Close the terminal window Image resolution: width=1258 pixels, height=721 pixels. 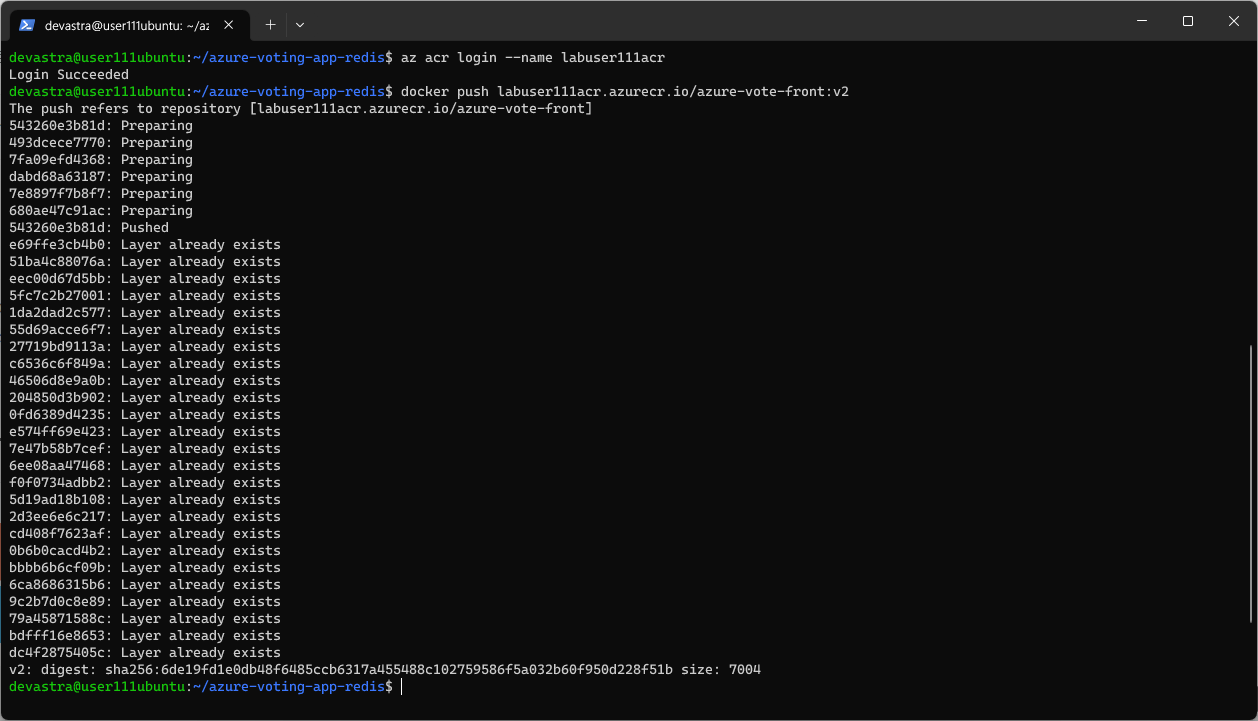click(x=1234, y=21)
